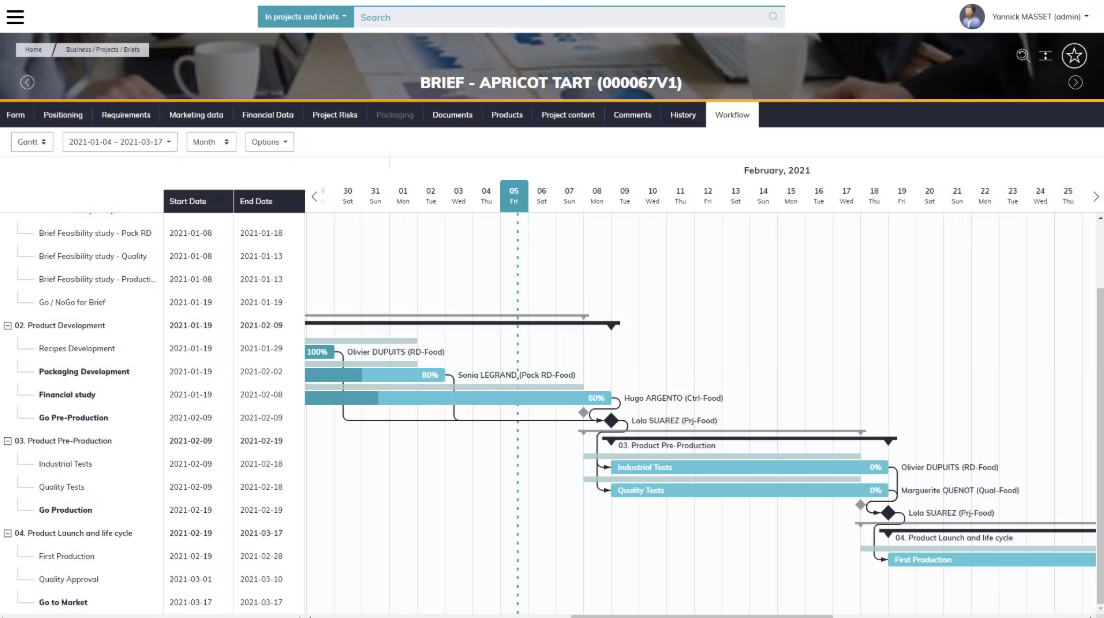Click the First Production Gantt bar

[991, 560]
